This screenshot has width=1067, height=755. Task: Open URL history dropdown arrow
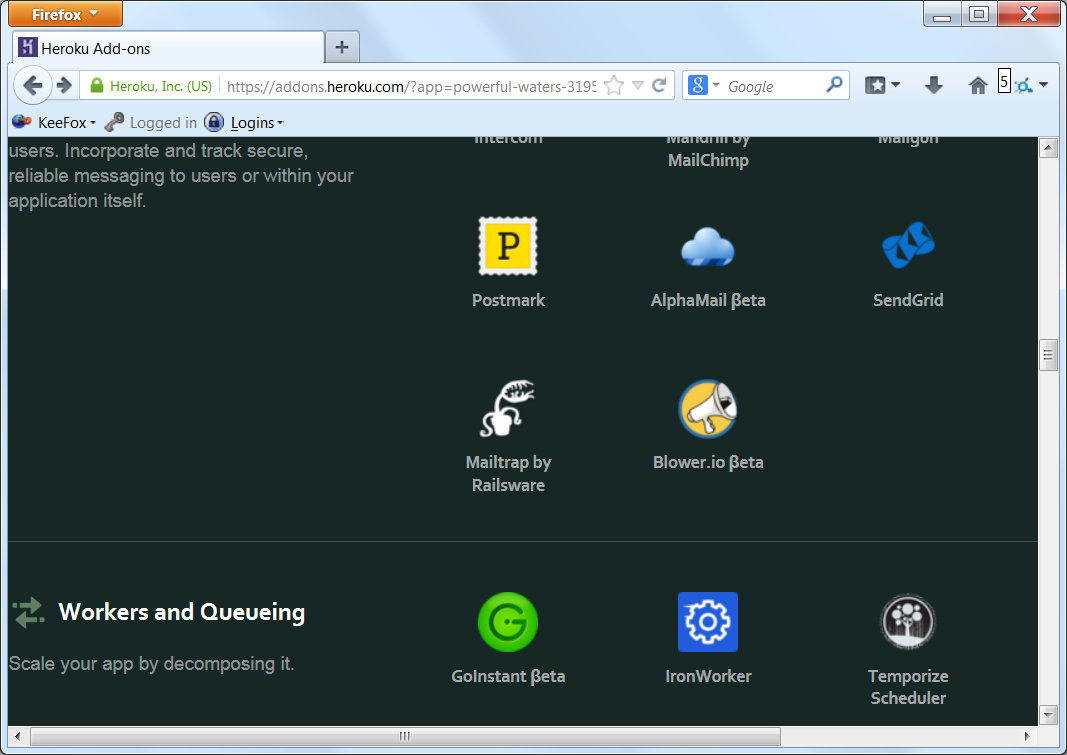(x=638, y=86)
